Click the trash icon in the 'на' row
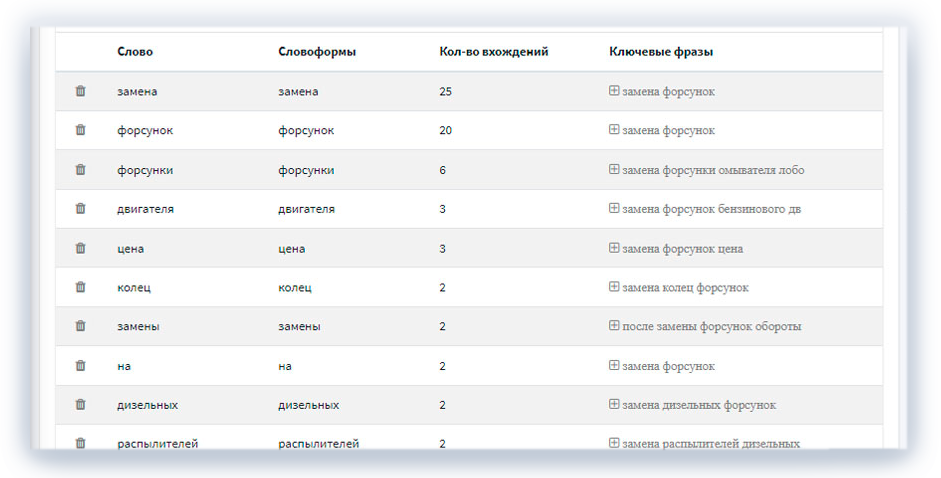The width and height of the screenshot is (941, 478). click(81, 366)
